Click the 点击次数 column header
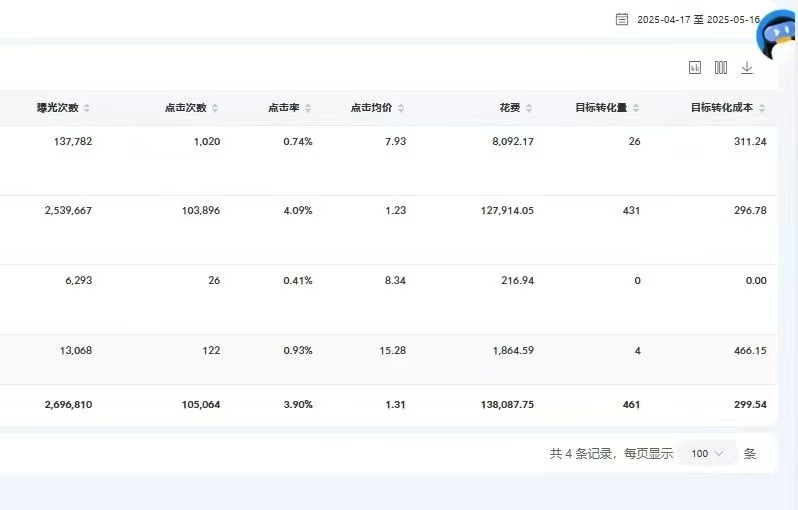Viewport: 798px width, 510px height. pyautogui.click(x=186, y=108)
